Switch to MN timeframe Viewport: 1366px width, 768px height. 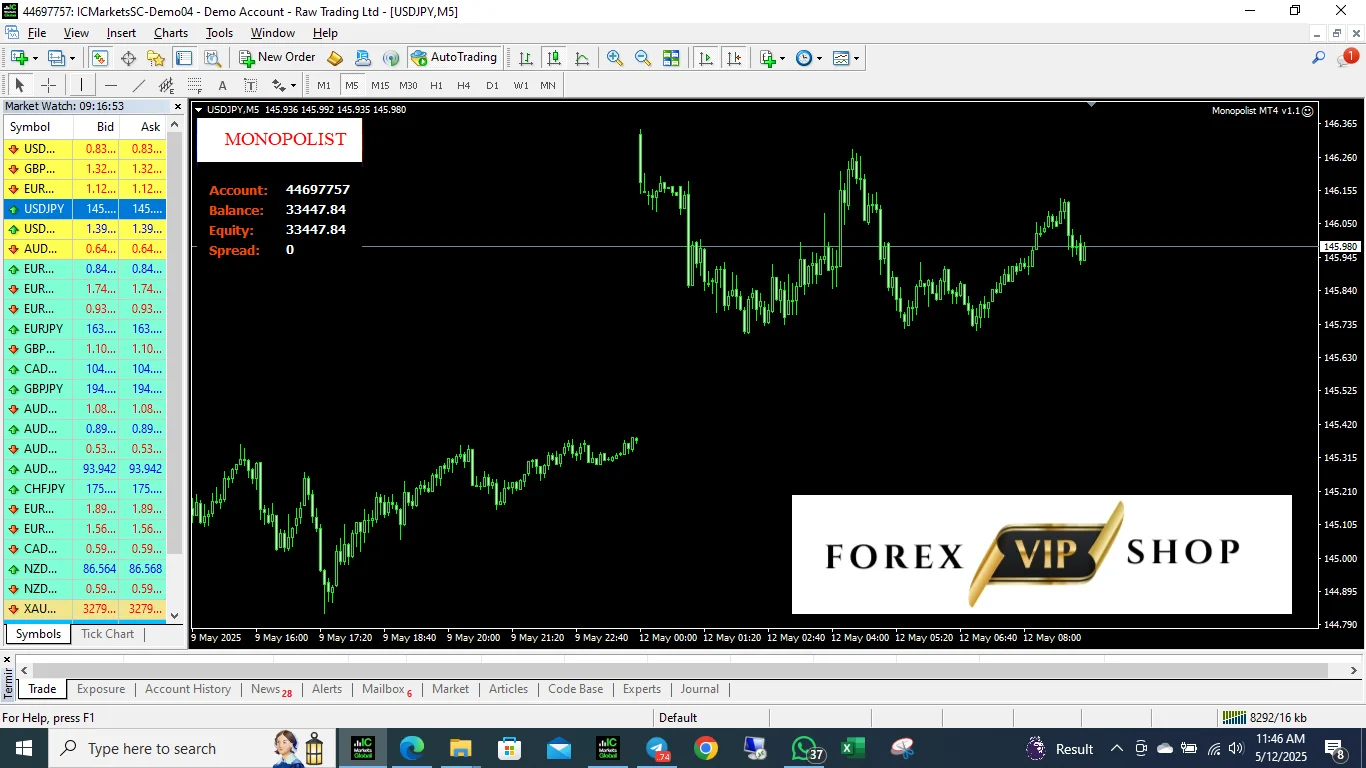[548, 85]
